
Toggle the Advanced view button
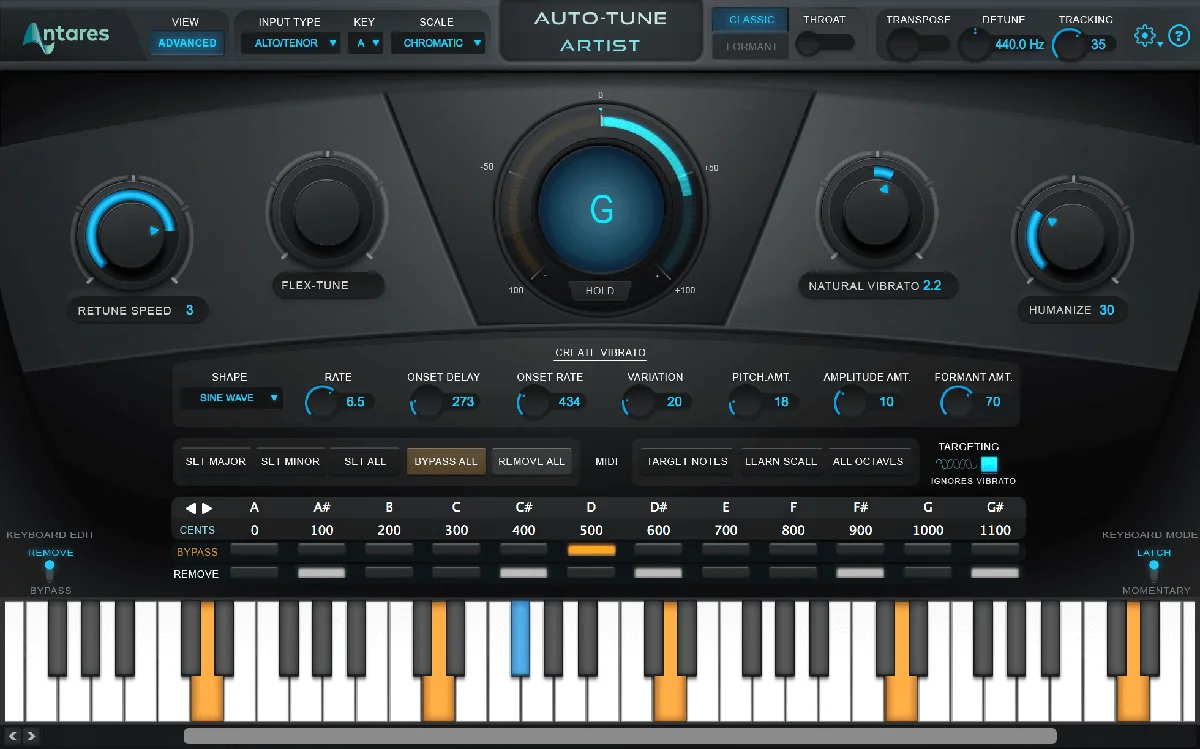pyautogui.click(x=187, y=43)
